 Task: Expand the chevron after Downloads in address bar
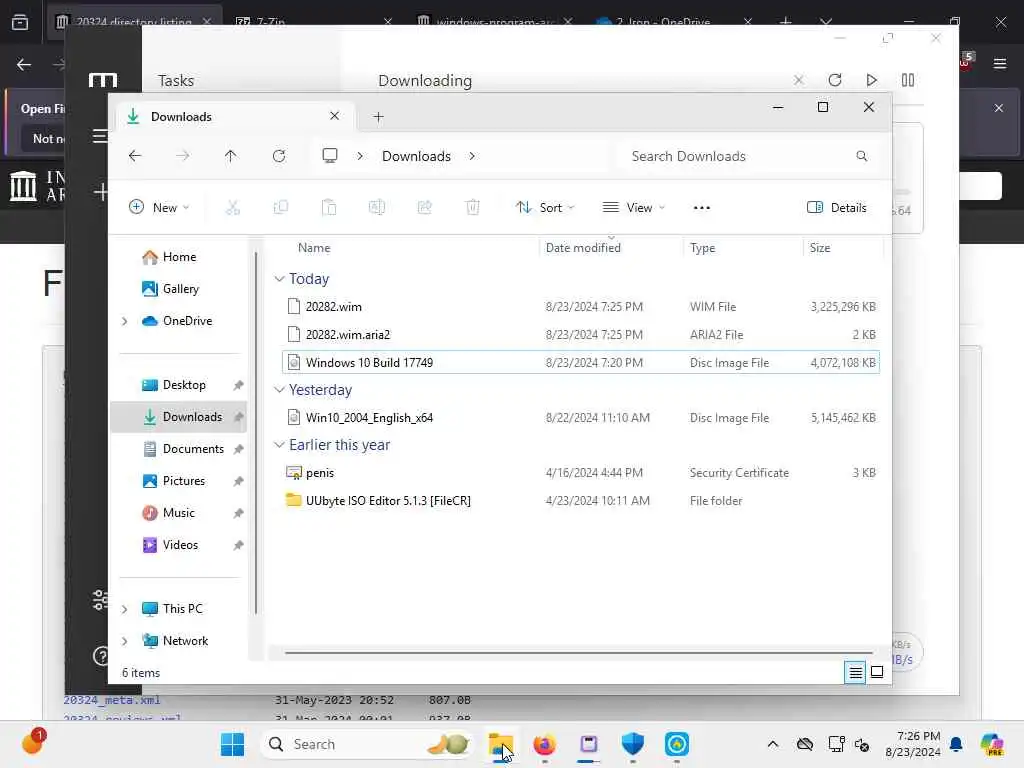472,156
